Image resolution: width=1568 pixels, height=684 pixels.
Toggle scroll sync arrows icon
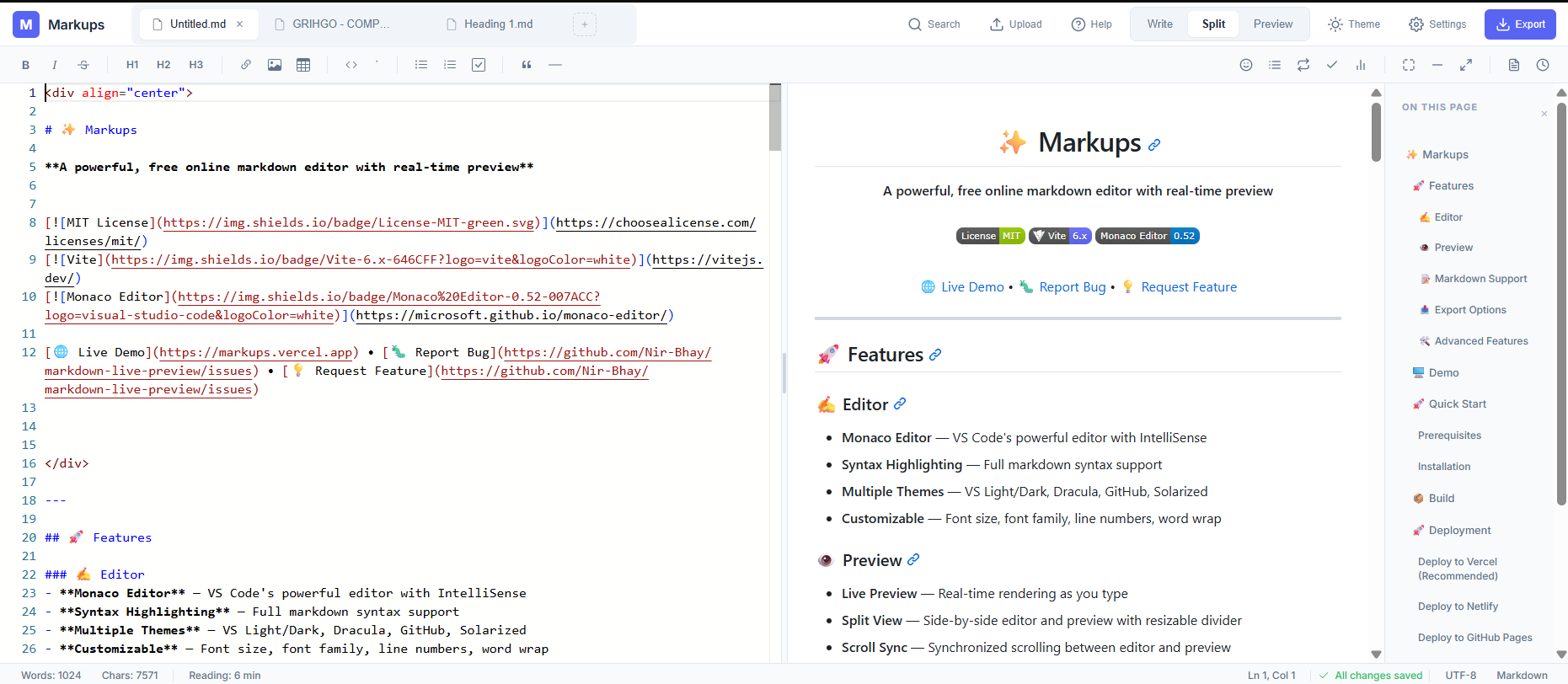(x=1303, y=65)
